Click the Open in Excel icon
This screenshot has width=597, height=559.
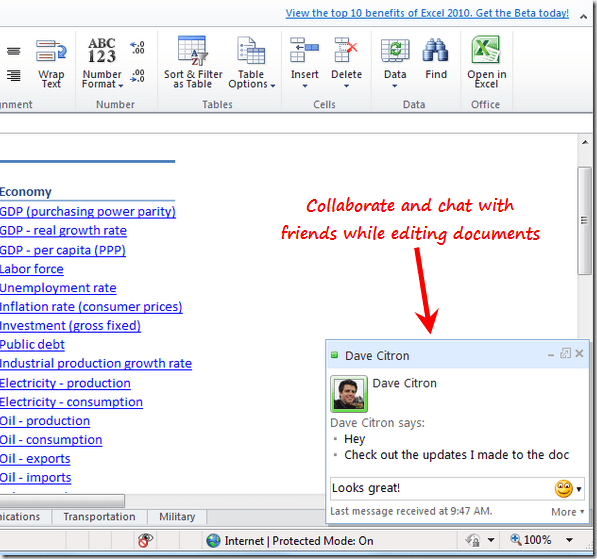(486, 50)
